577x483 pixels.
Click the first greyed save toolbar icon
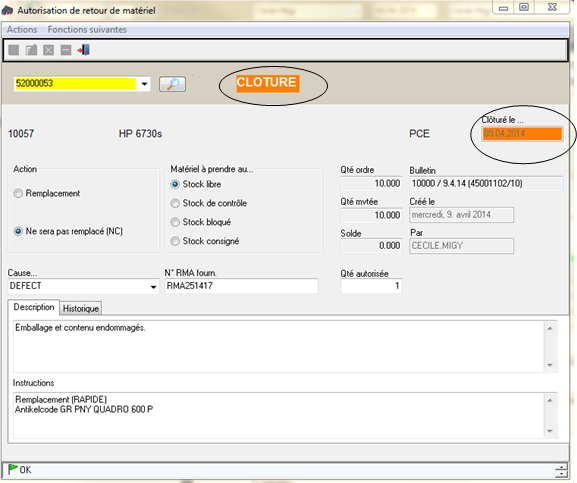tap(14, 50)
